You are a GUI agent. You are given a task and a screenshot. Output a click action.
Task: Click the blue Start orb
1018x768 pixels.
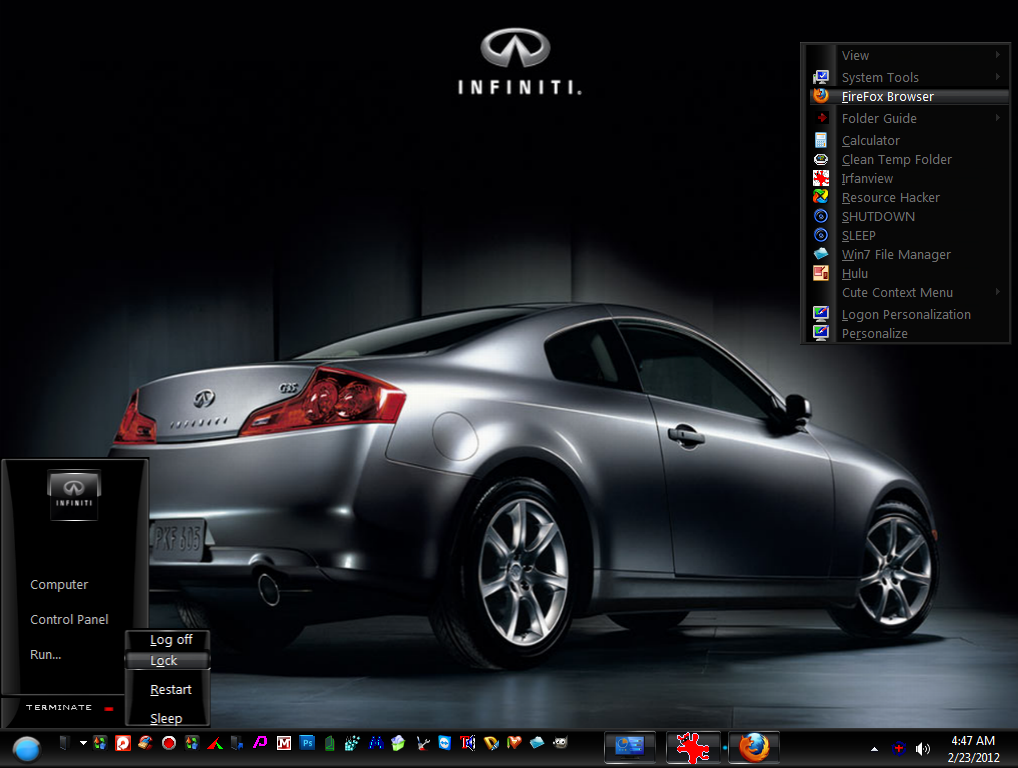pyautogui.click(x=27, y=747)
